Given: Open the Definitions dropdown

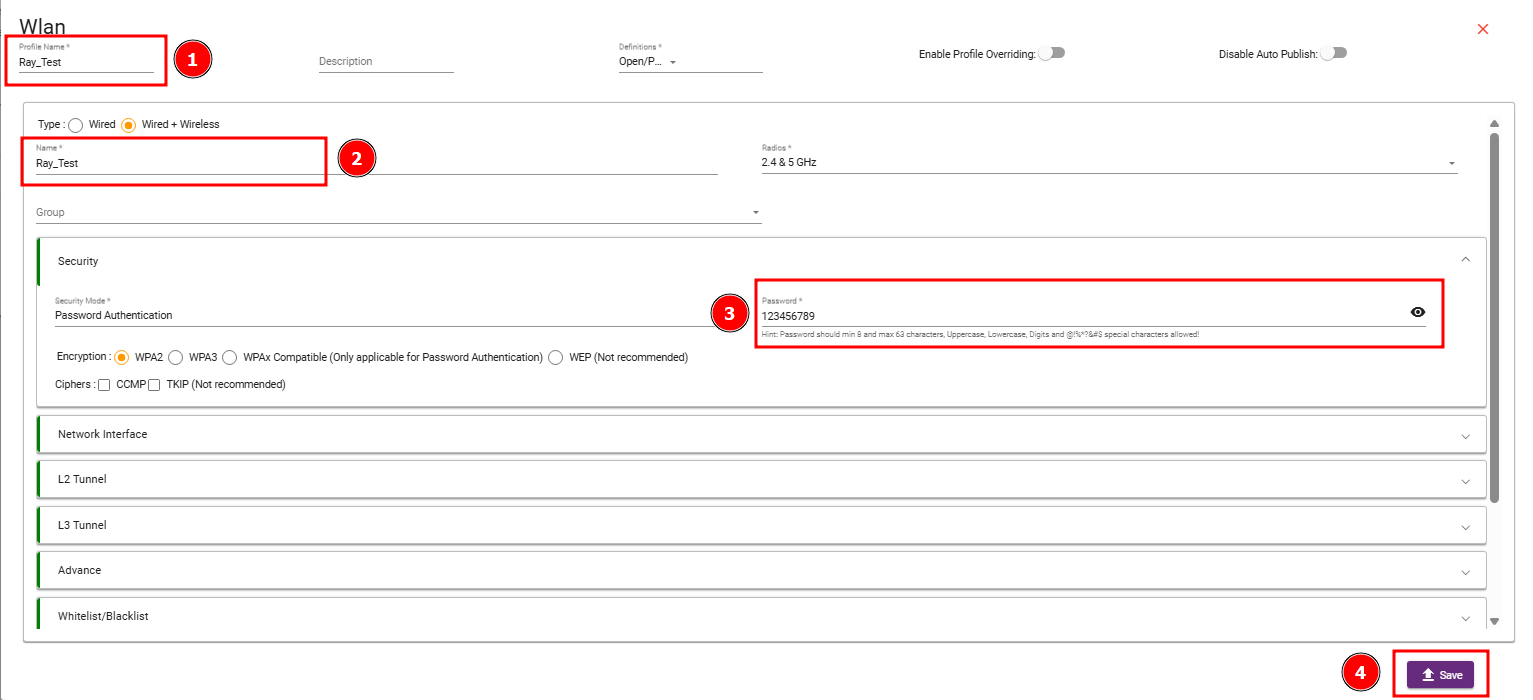Looking at the screenshot, I should pos(690,61).
